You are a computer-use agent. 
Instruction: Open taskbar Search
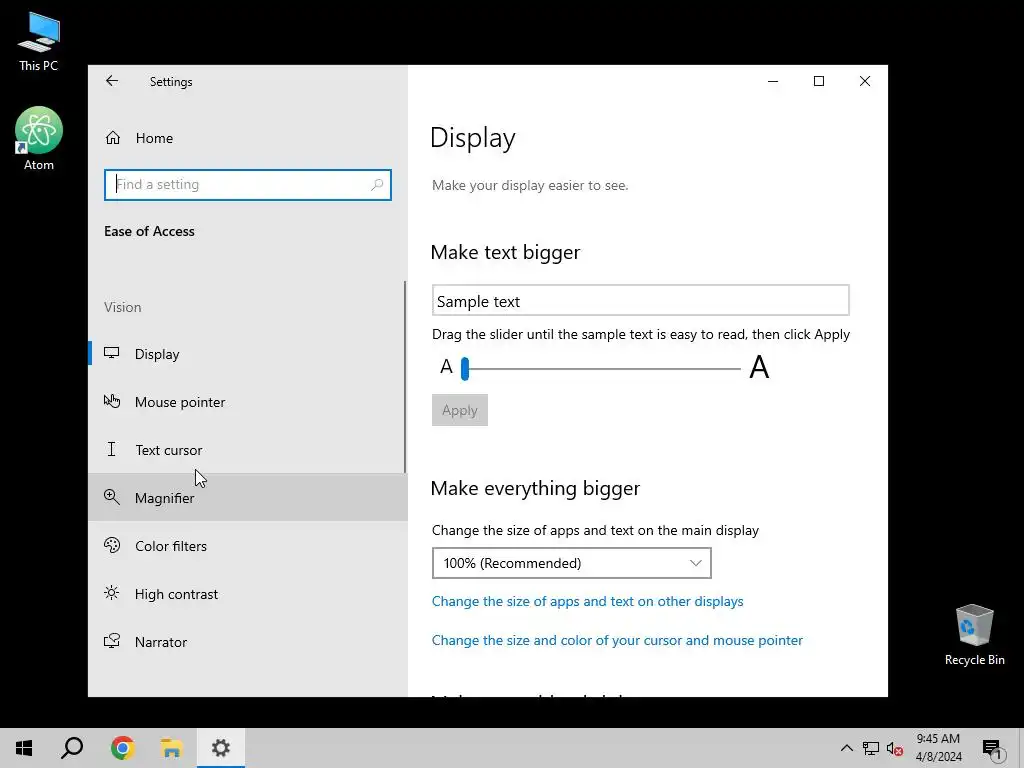coord(72,748)
